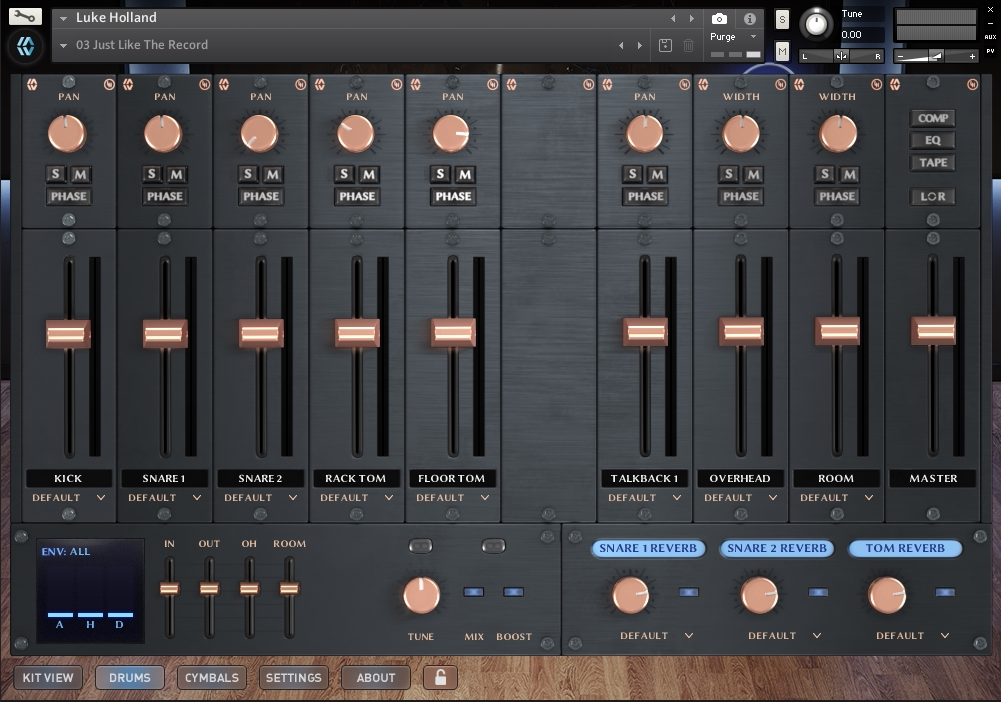
Task: Toggle Snare 1 Reverb enable light
Action: click(688, 592)
